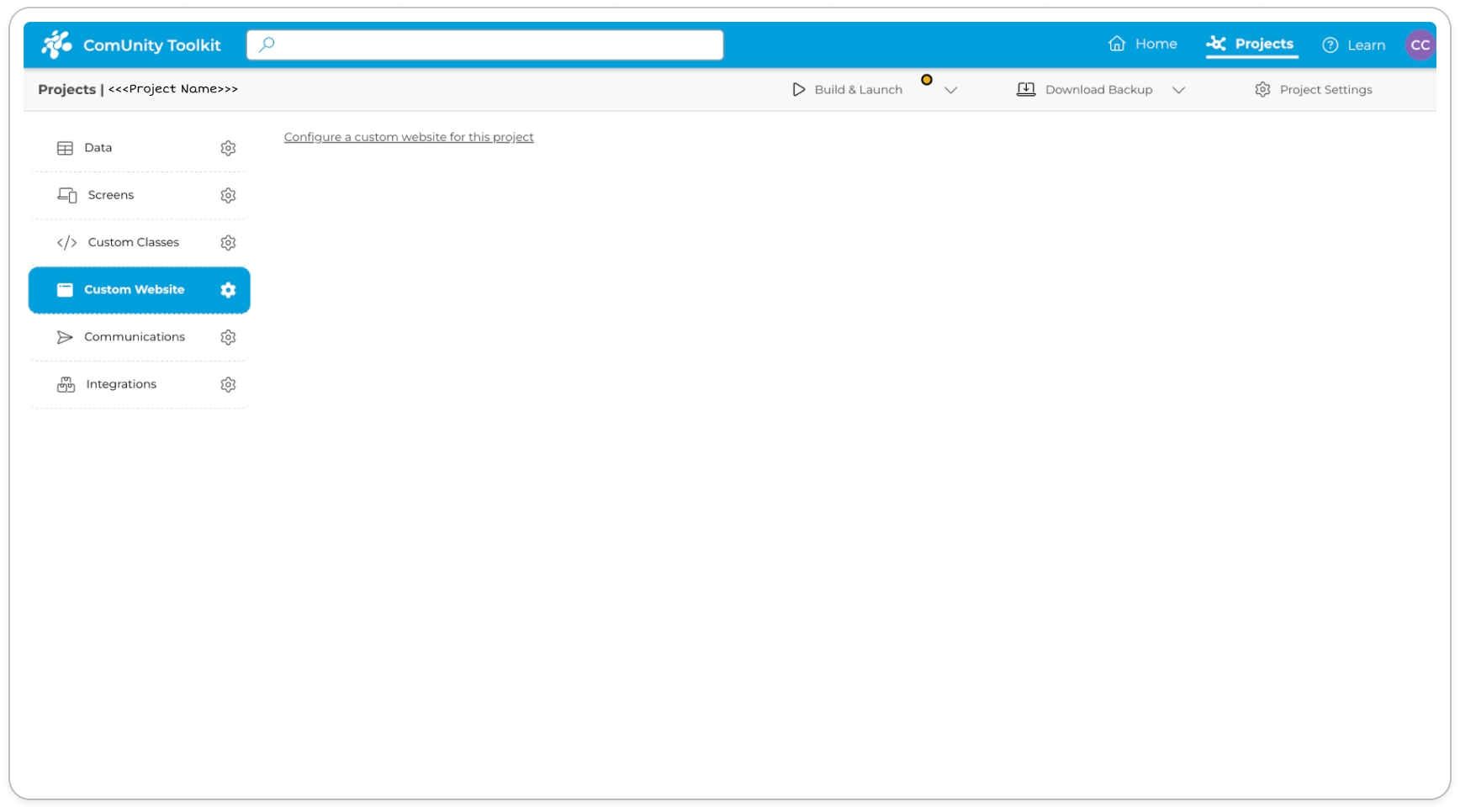Expand the Build & Launch dropdown arrow
Screen dimensions: 1460x812
[x=950, y=90]
